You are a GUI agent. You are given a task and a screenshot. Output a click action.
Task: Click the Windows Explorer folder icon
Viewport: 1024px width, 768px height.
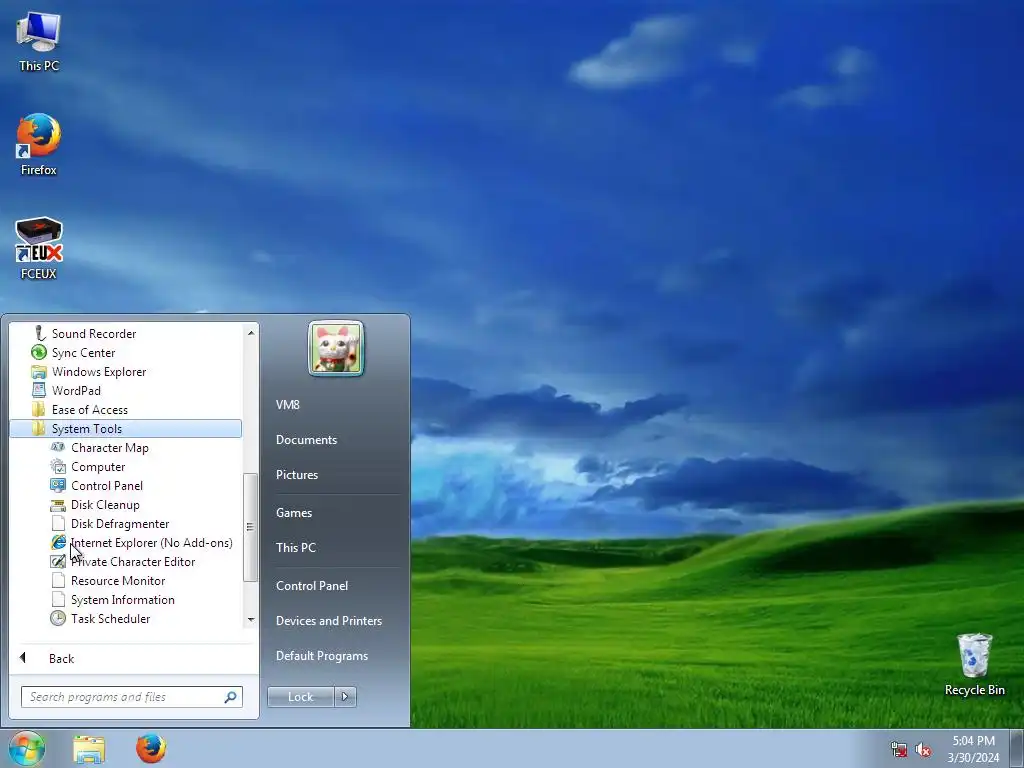click(x=39, y=372)
